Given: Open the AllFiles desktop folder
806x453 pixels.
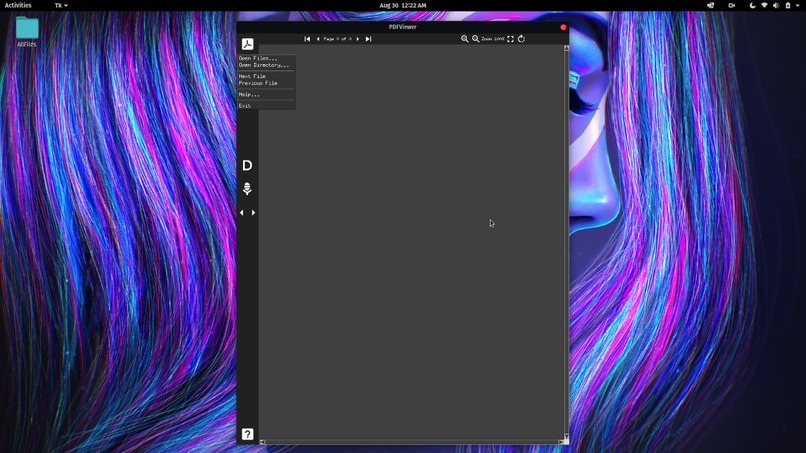Looking at the screenshot, I should tap(27, 32).
